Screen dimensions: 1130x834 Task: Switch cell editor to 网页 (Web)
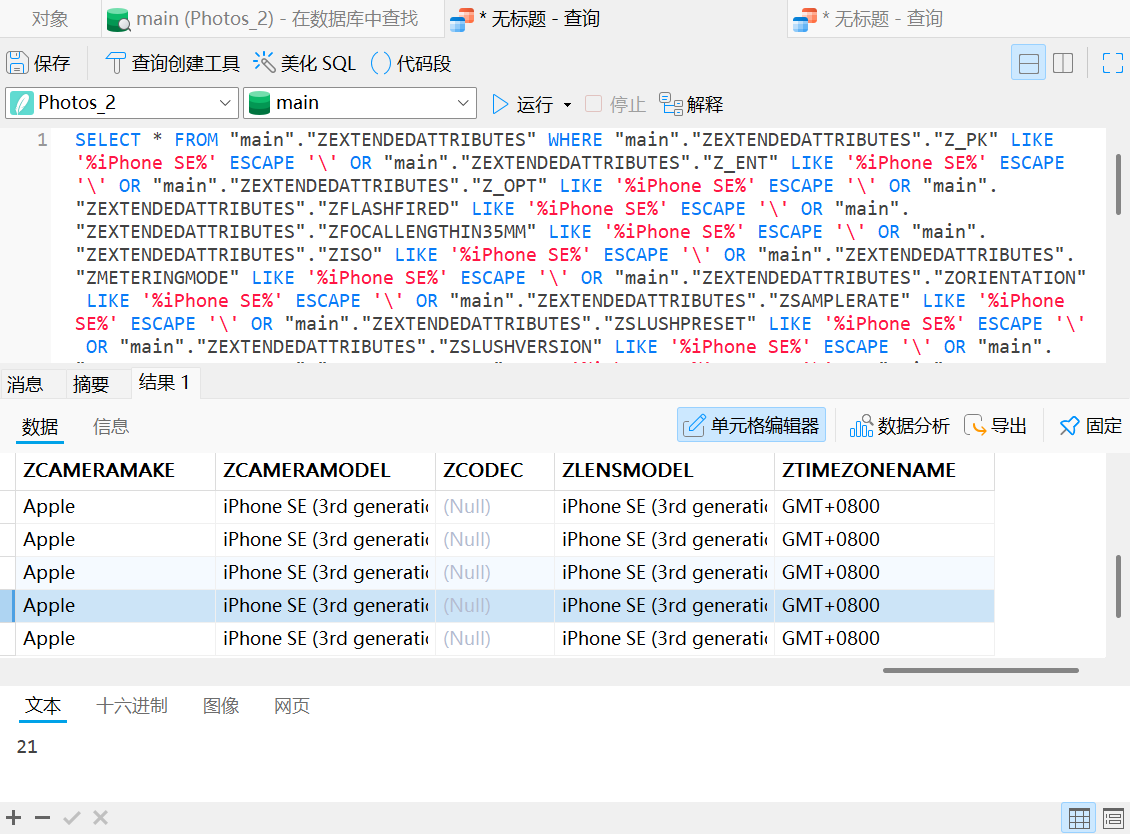292,706
